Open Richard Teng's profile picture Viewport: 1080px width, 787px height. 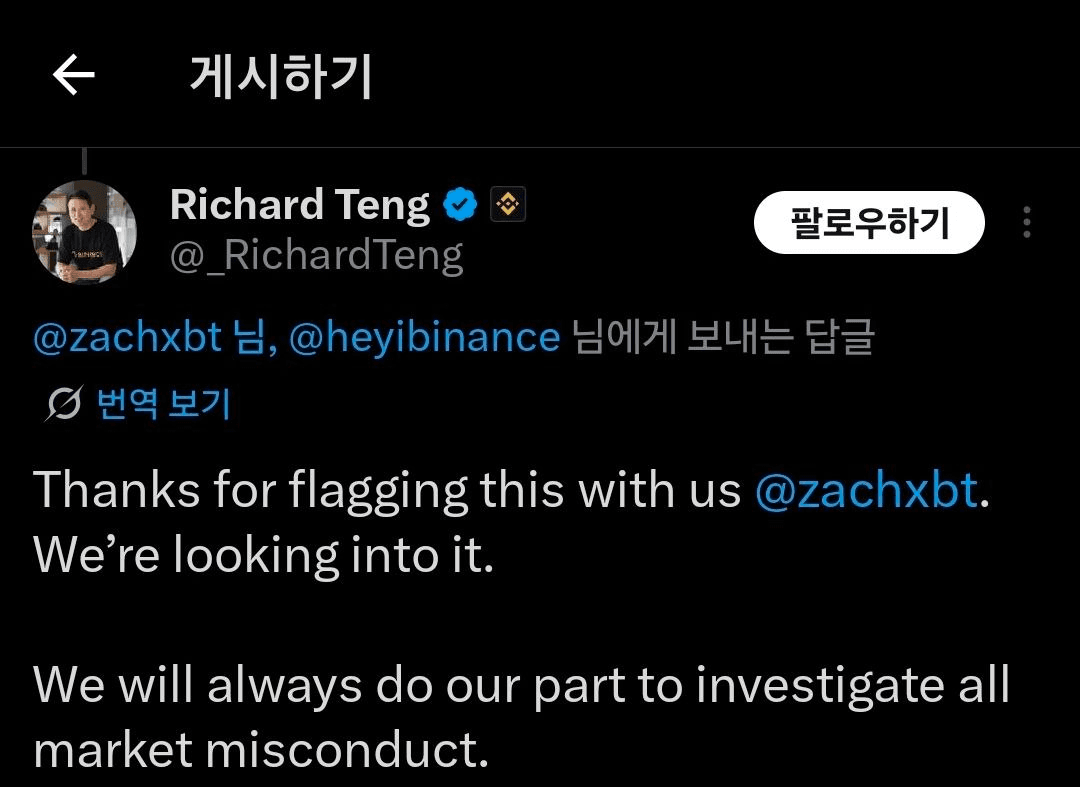coord(84,233)
